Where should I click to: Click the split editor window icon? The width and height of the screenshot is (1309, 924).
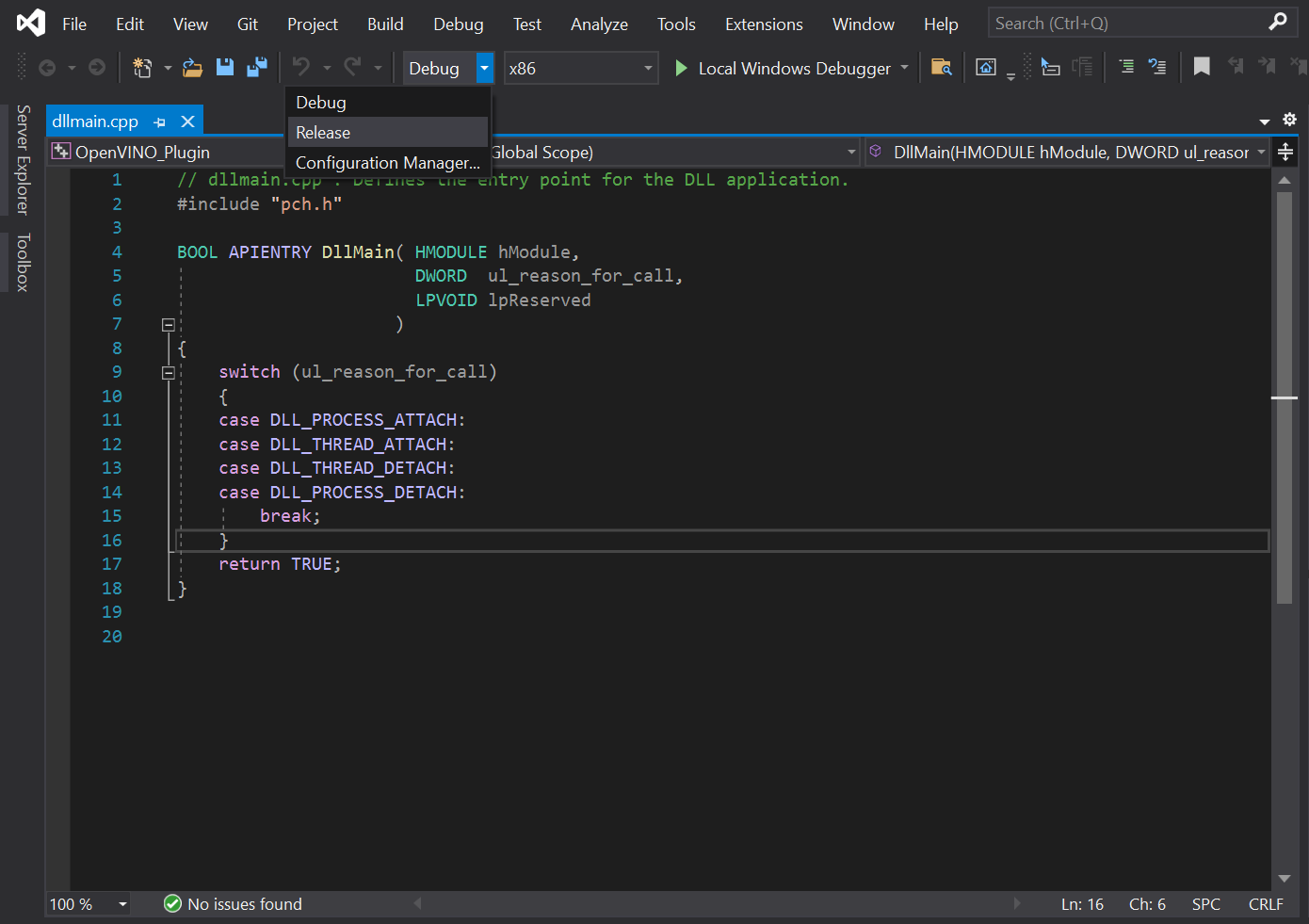coord(1285,153)
